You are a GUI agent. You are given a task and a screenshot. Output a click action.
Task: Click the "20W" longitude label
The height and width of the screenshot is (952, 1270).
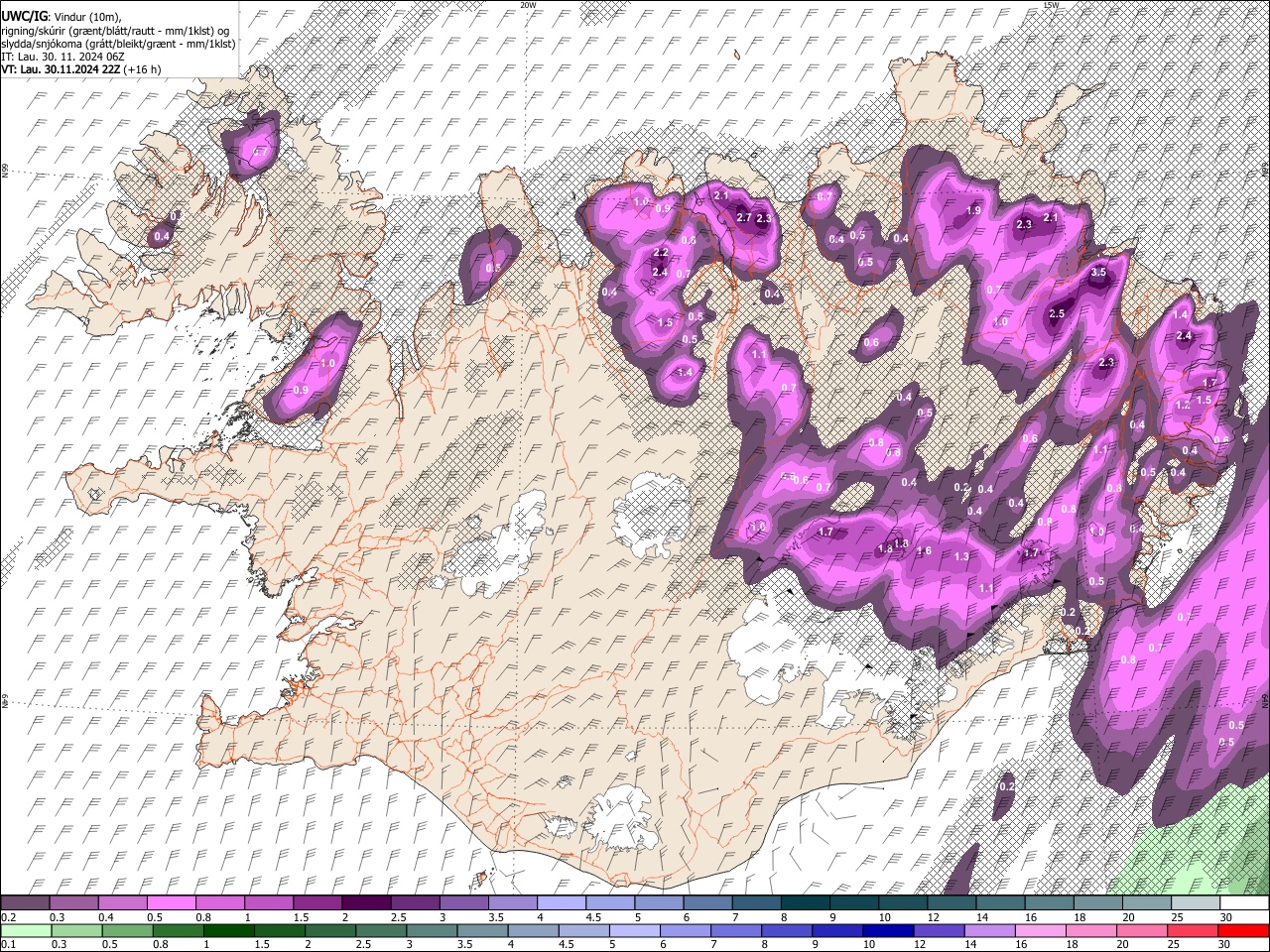coord(528,5)
